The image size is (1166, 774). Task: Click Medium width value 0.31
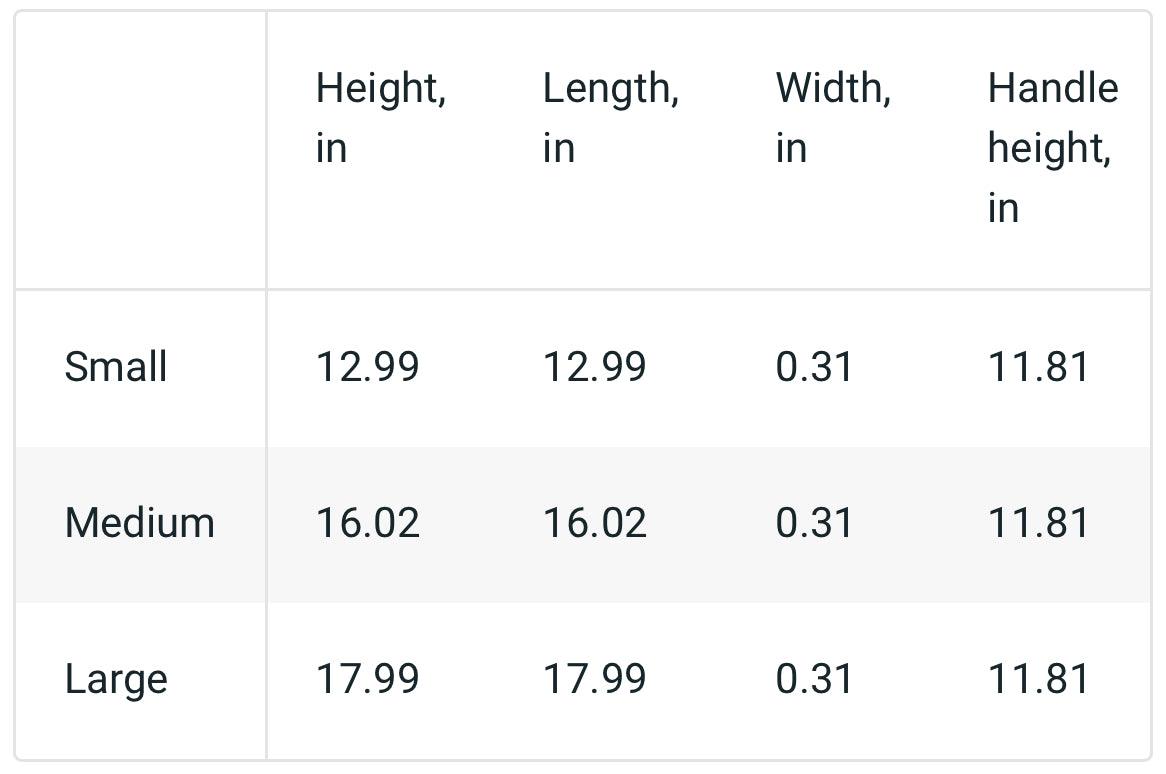click(814, 523)
